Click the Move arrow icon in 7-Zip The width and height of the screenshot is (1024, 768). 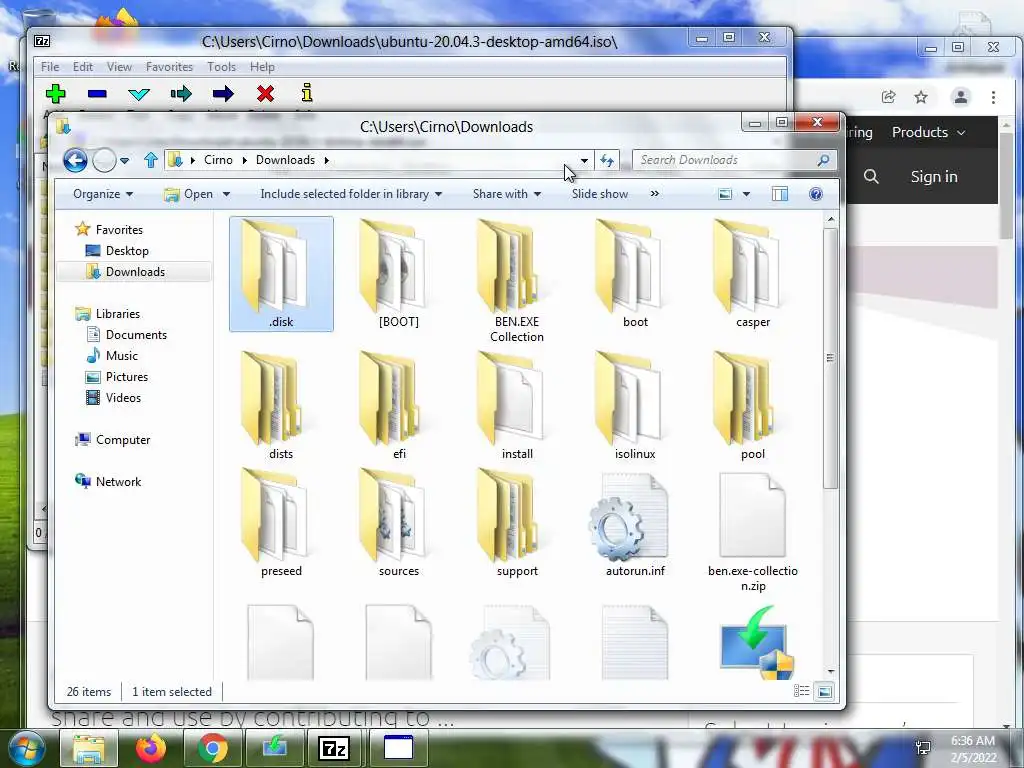click(223, 94)
